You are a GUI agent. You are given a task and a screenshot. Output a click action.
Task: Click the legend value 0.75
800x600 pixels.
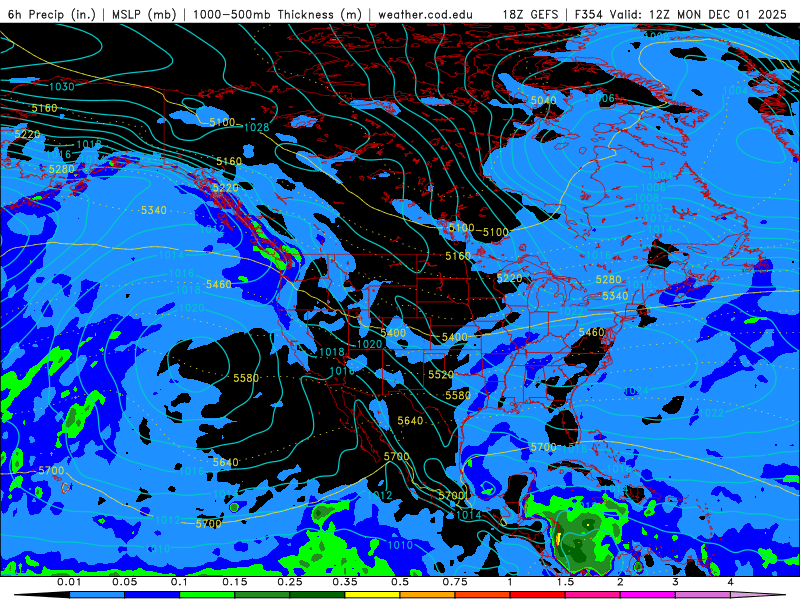click(x=455, y=582)
